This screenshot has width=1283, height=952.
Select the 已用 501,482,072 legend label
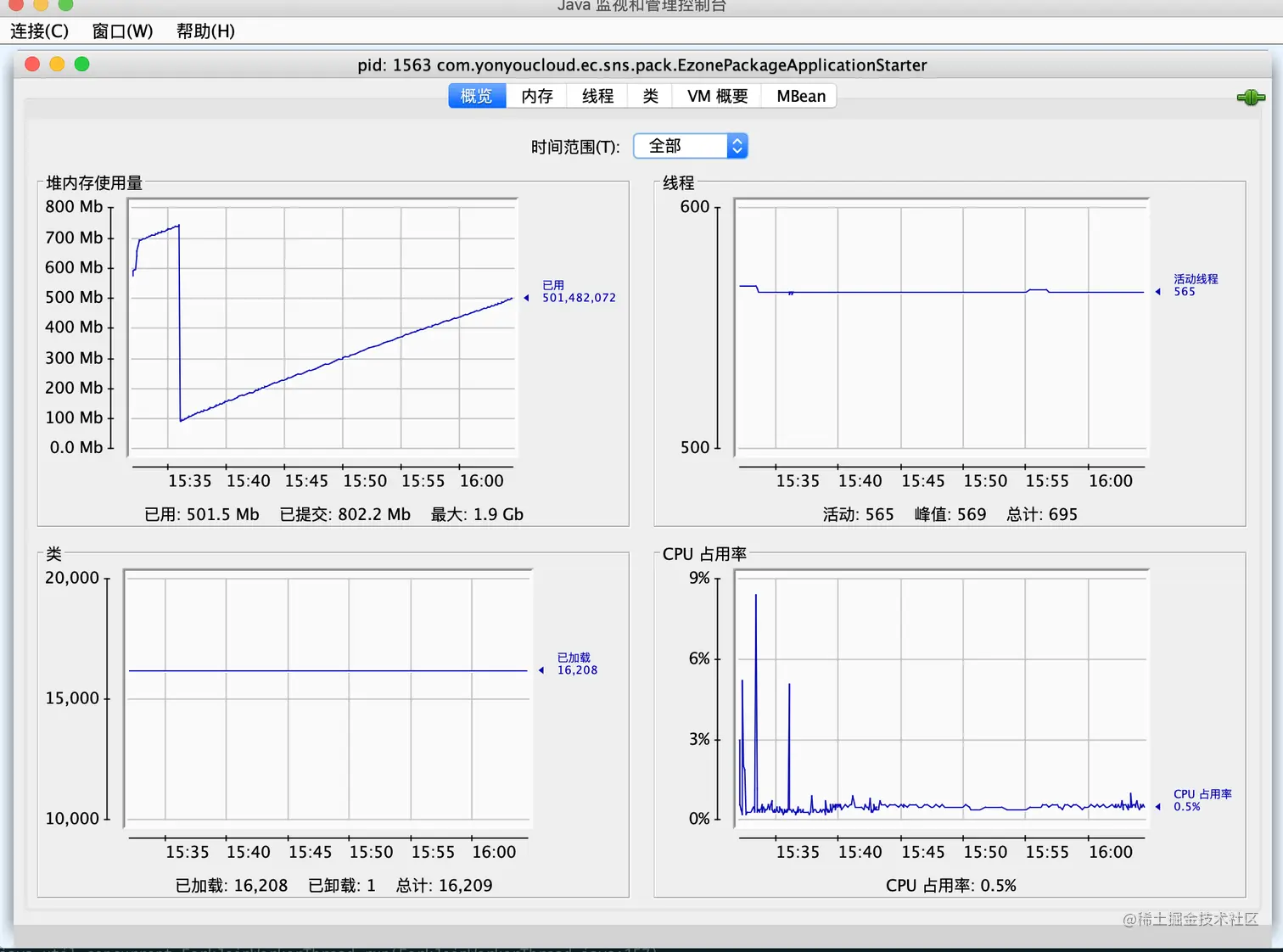click(579, 292)
